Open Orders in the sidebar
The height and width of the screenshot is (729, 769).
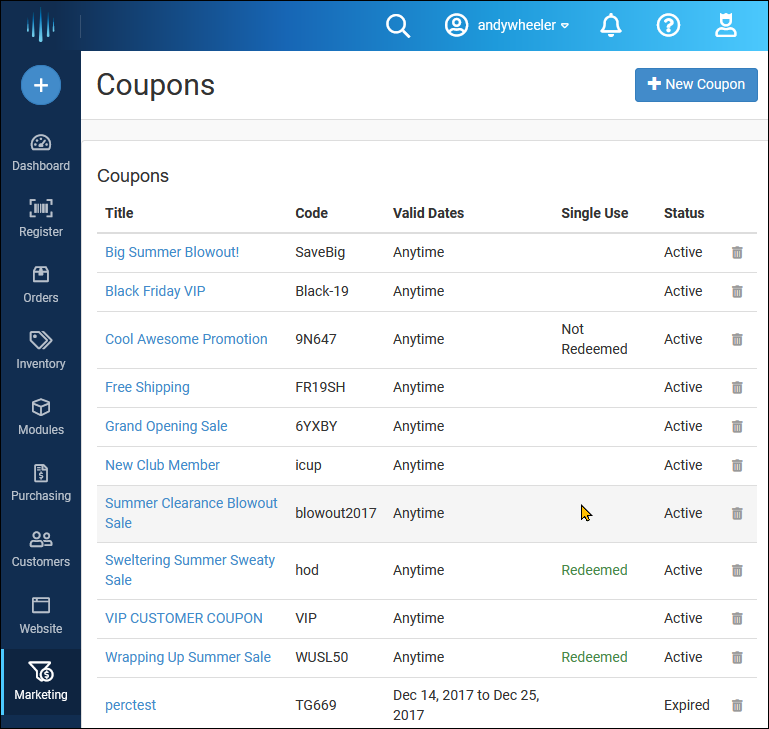[41, 285]
